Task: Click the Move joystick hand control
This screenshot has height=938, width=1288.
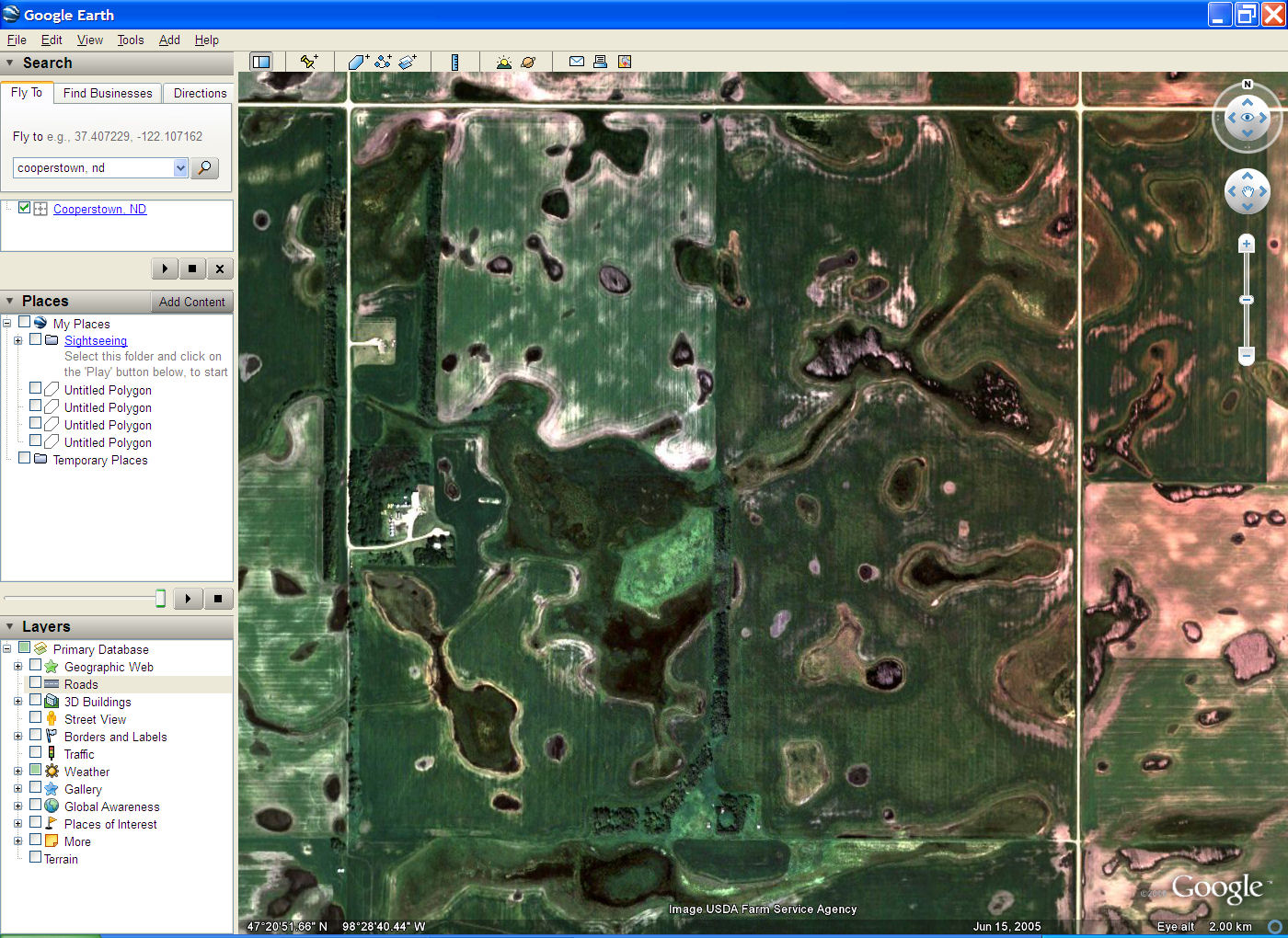Action: point(1248,191)
